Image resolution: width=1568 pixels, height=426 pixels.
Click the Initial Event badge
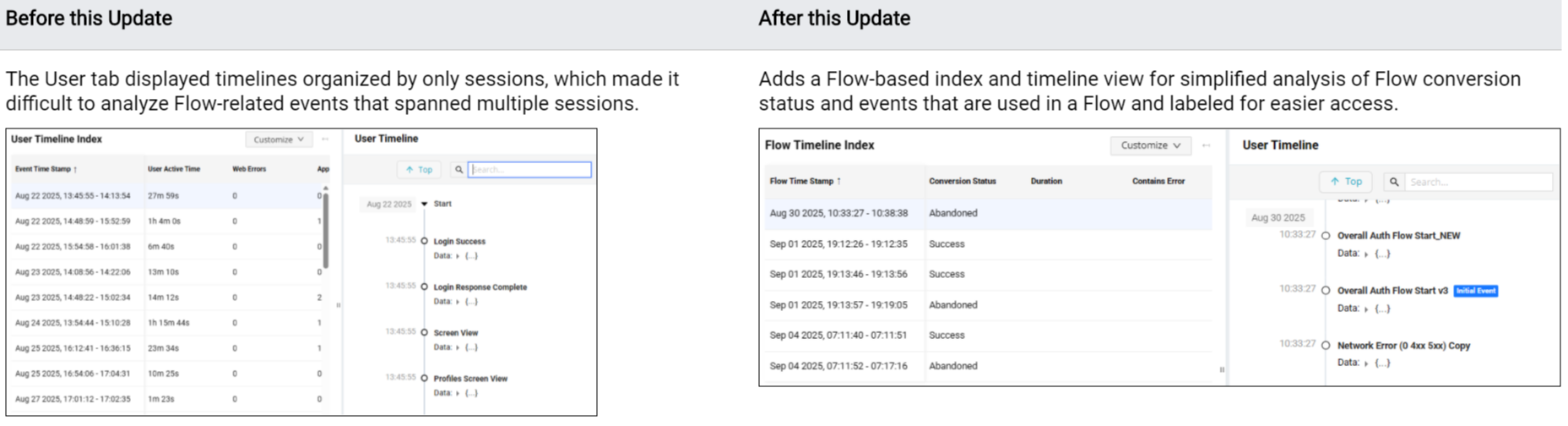coord(1475,291)
